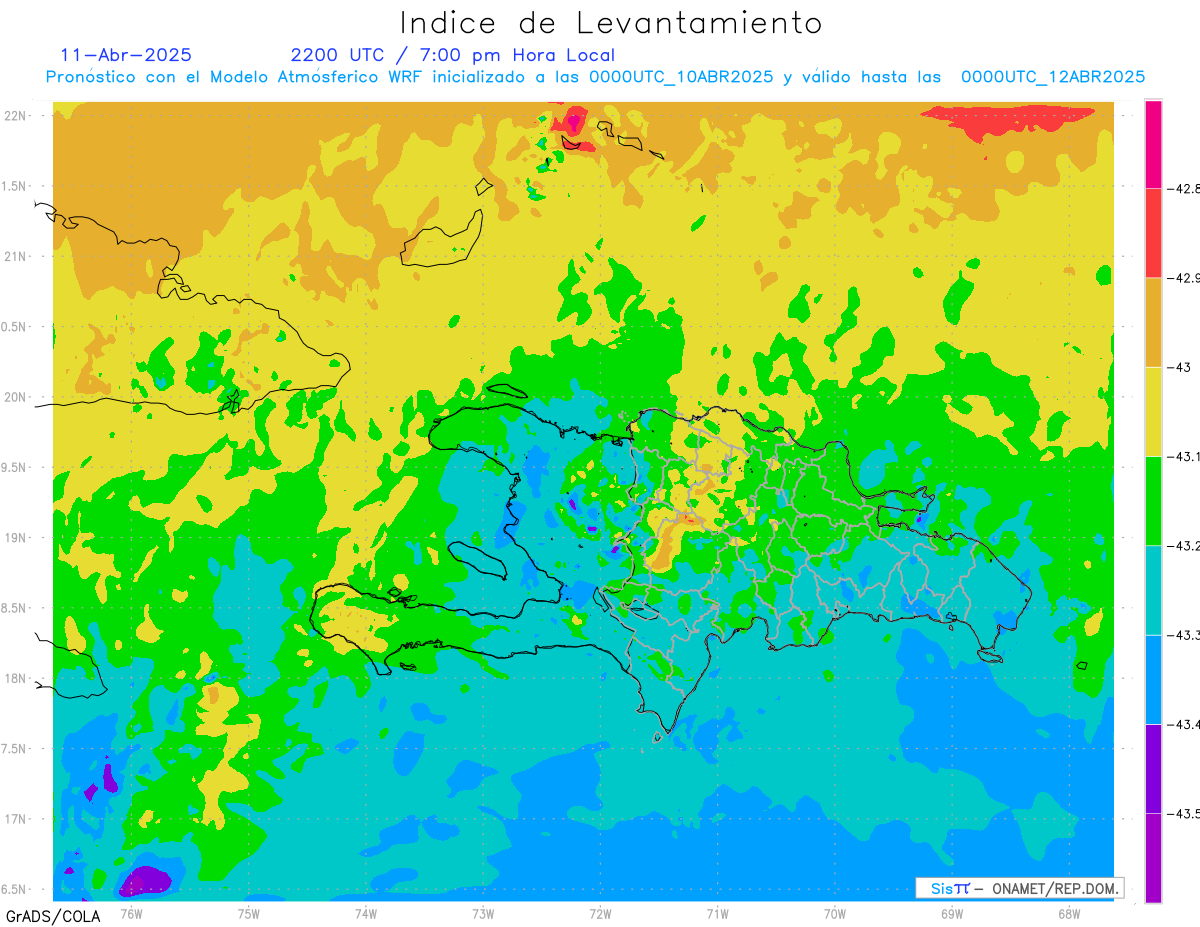This screenshot has height=927, width=1200.
Task: Click the '71W' longitude label
Action: coord(717,913)
